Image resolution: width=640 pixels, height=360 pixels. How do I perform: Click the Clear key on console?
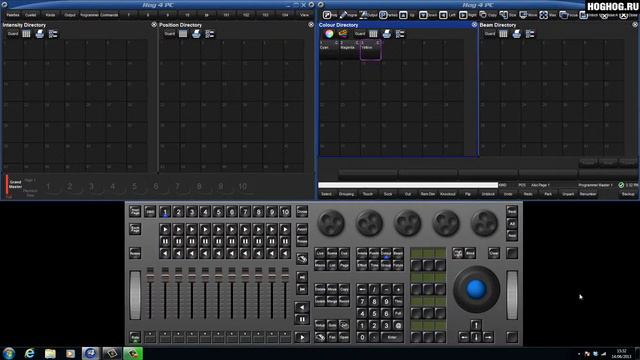[494, 253]
